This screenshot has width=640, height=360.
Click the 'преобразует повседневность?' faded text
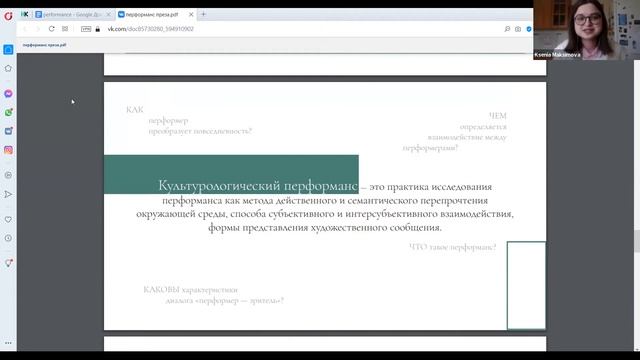200,131
